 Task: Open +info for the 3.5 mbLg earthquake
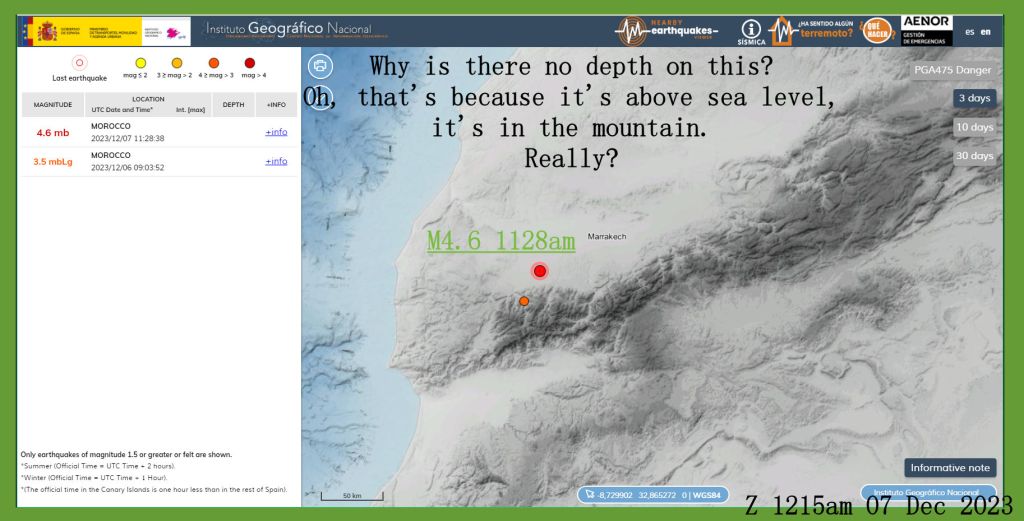tap(276, 161)
